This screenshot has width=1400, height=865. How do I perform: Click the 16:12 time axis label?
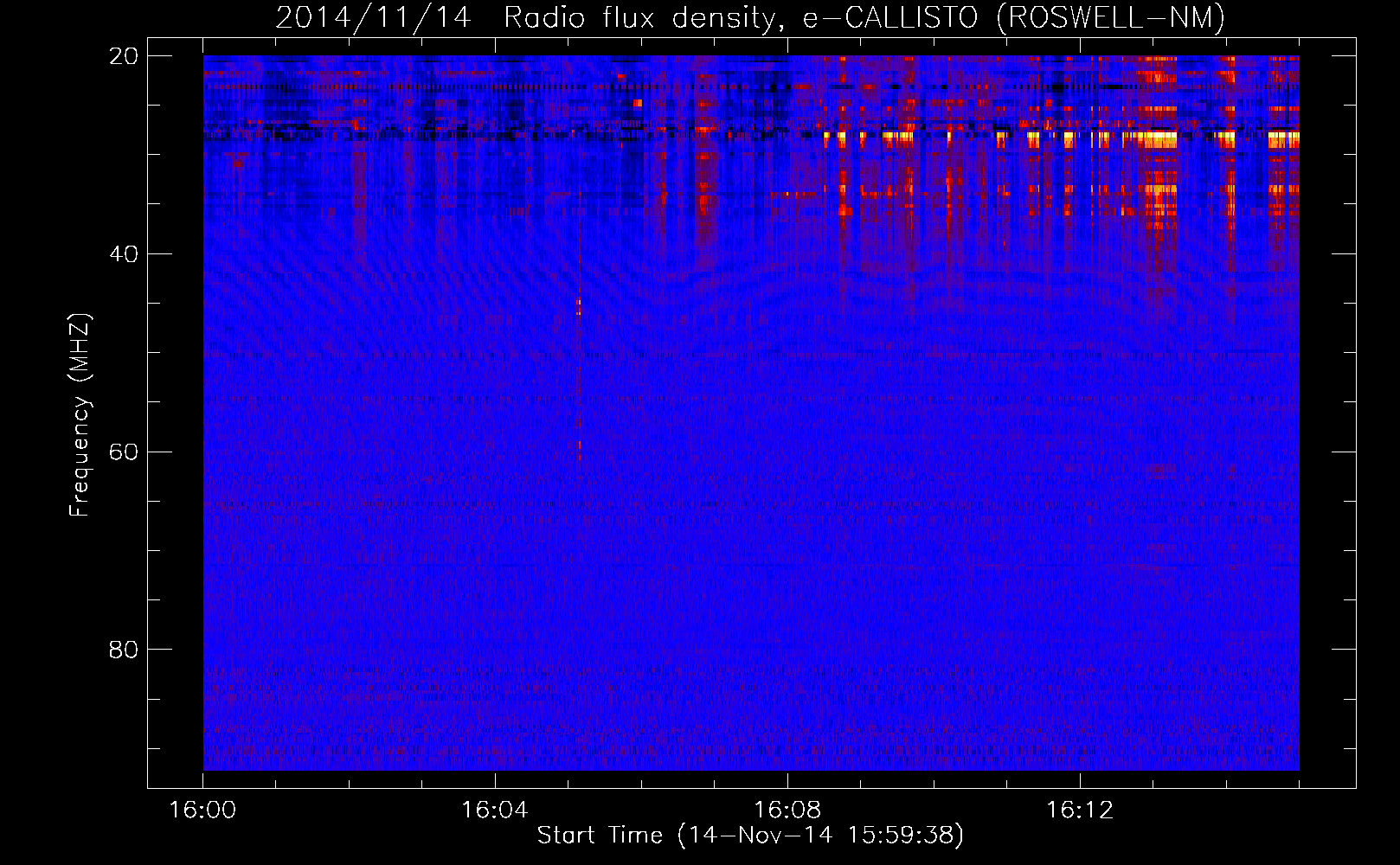1080,811
